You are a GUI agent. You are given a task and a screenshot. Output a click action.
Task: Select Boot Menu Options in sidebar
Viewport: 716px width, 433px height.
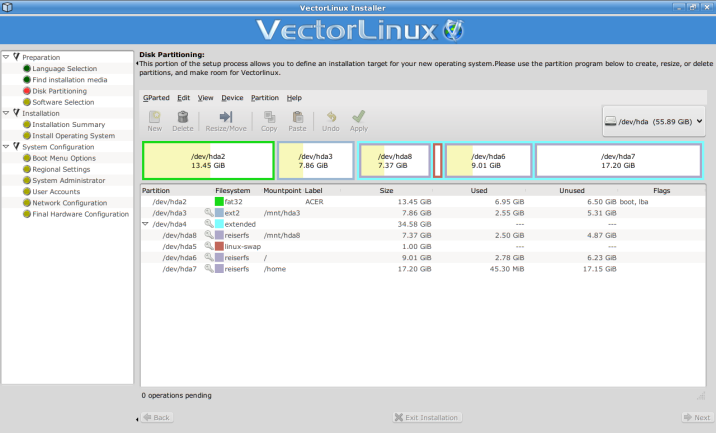tap(64, 158)
